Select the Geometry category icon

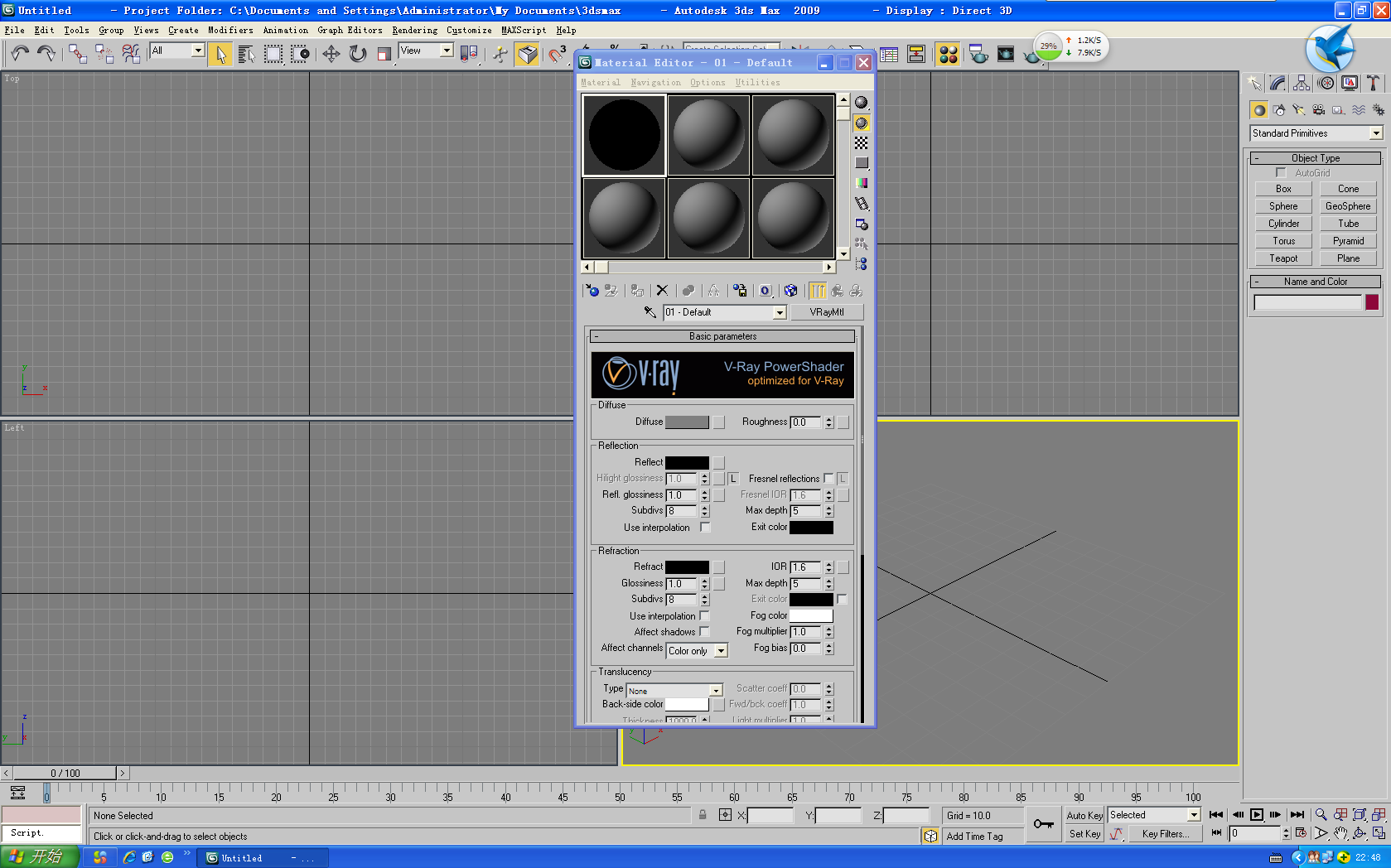coord(1259,110)
